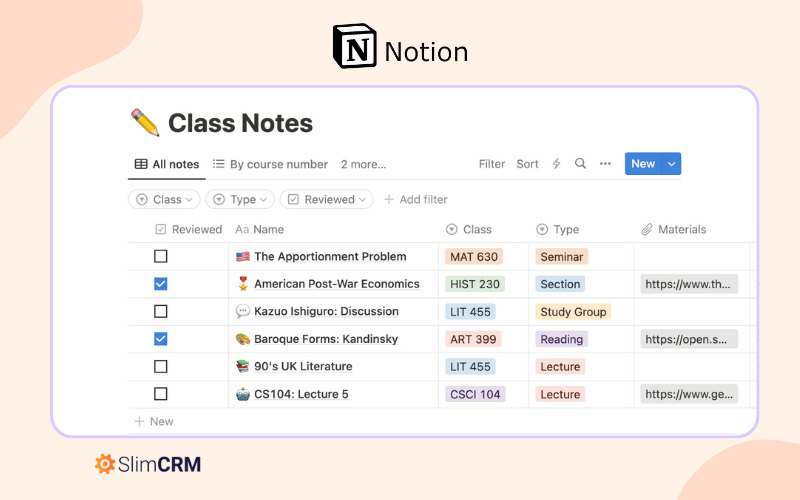Click the purple CSCI 104 class tag

pos(475,394)
